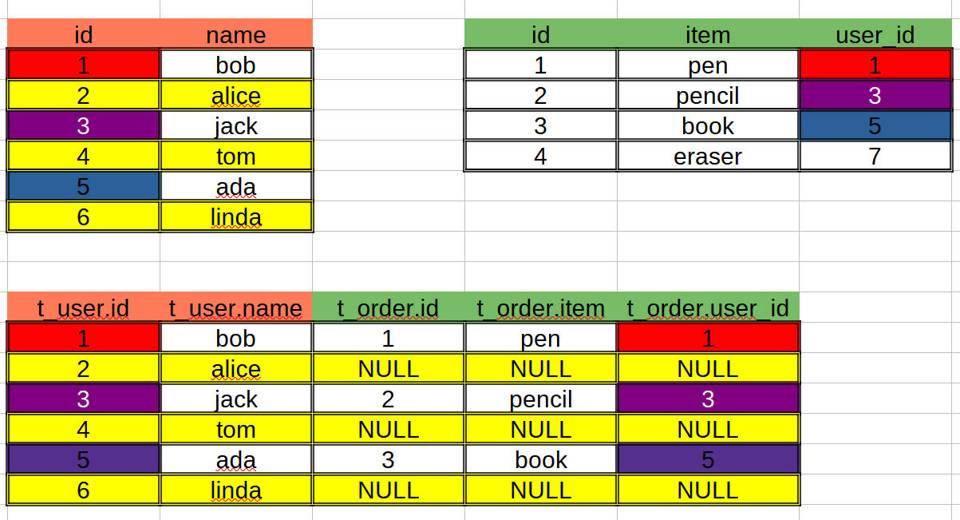Select the blue user_id 5 cell beside 'book'
This screenshot has height=520, width=960.
(875, 126)
